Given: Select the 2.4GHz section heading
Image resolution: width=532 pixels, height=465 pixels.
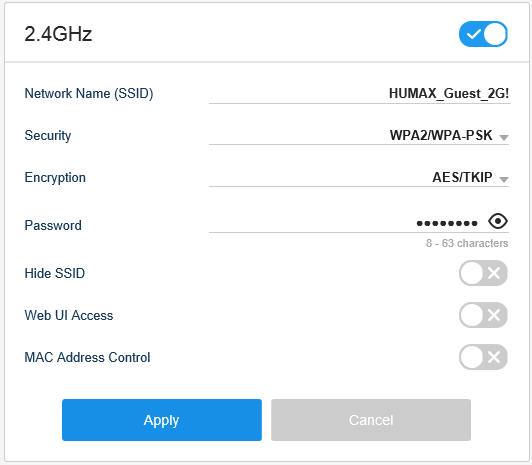Looking at the screenshot, I should pos(58,34).
